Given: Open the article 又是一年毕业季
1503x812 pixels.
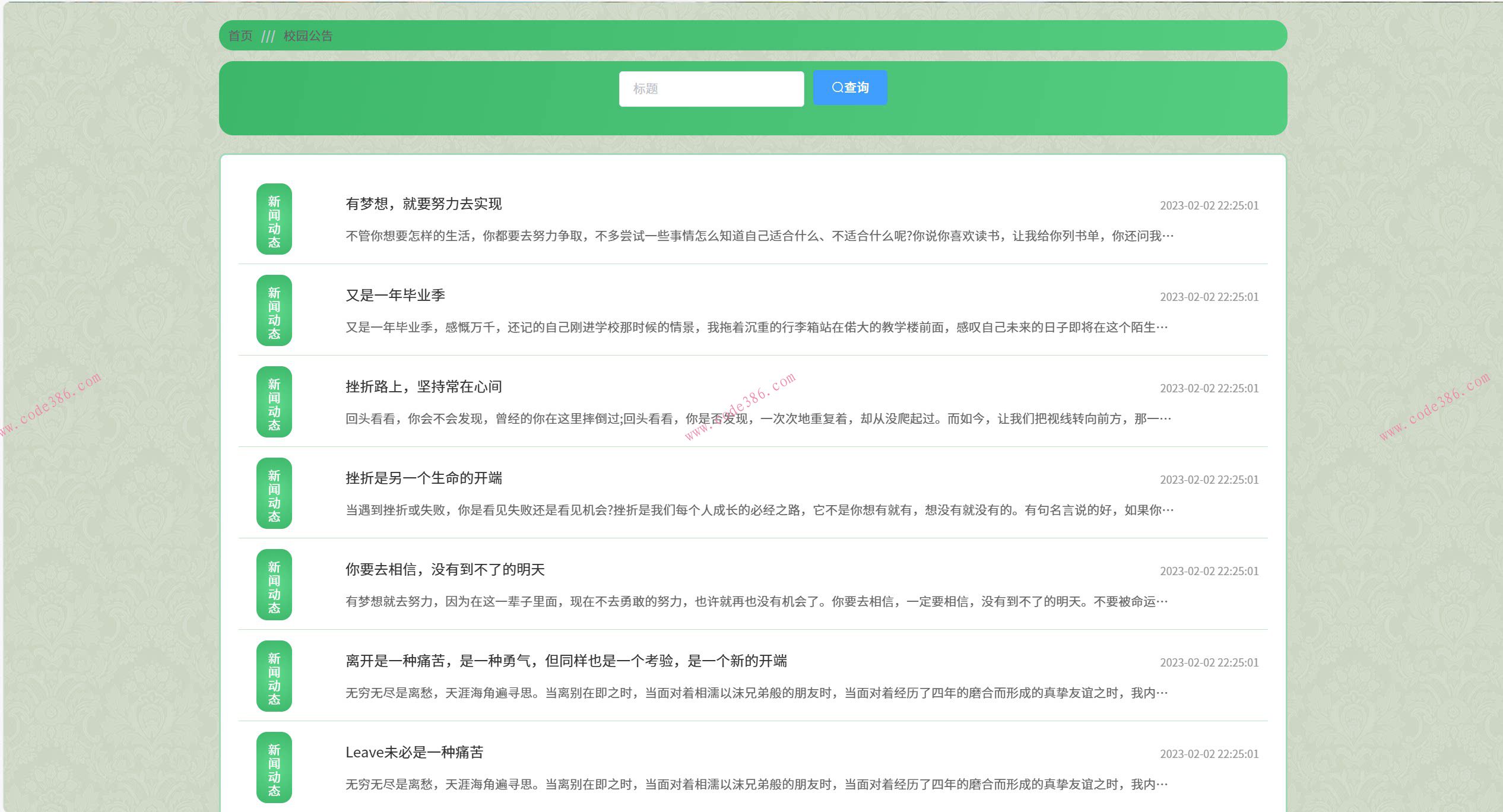Looking at the screenshot, I should click(397, 295).
